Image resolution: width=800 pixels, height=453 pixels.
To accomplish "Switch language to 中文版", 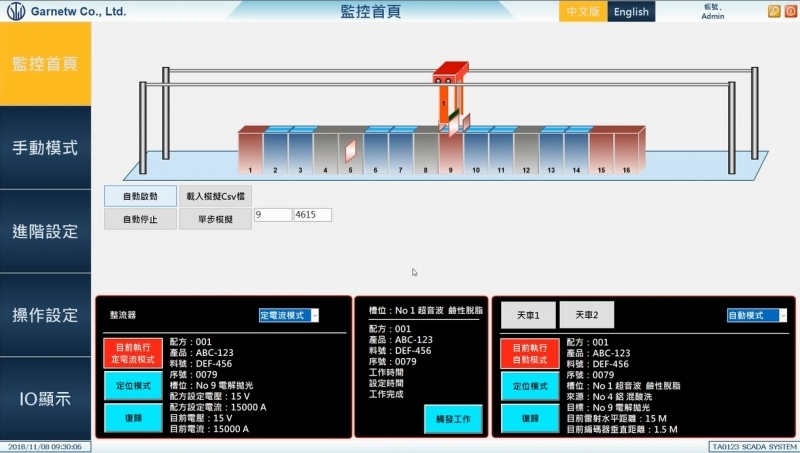I will 583,12.
